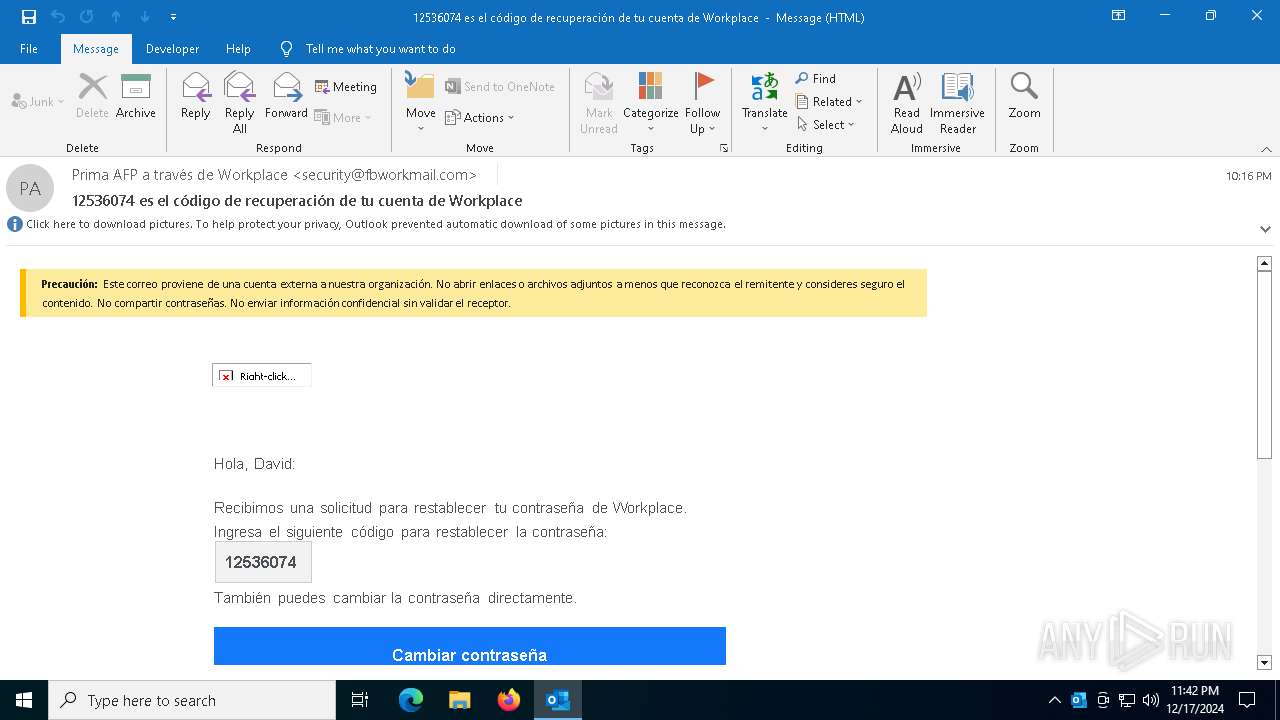This screenshot has width=1280, height=720.
Task: Click the Outlook tray icon in the system tray
Action: pyautogui.click(x=1079, y=700)
